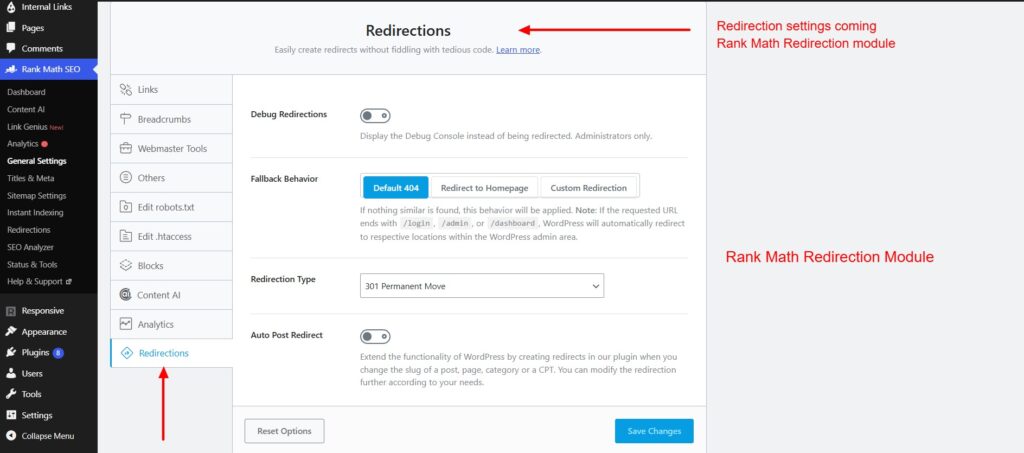Click the Redirections page heading

[x=408, y=31]
